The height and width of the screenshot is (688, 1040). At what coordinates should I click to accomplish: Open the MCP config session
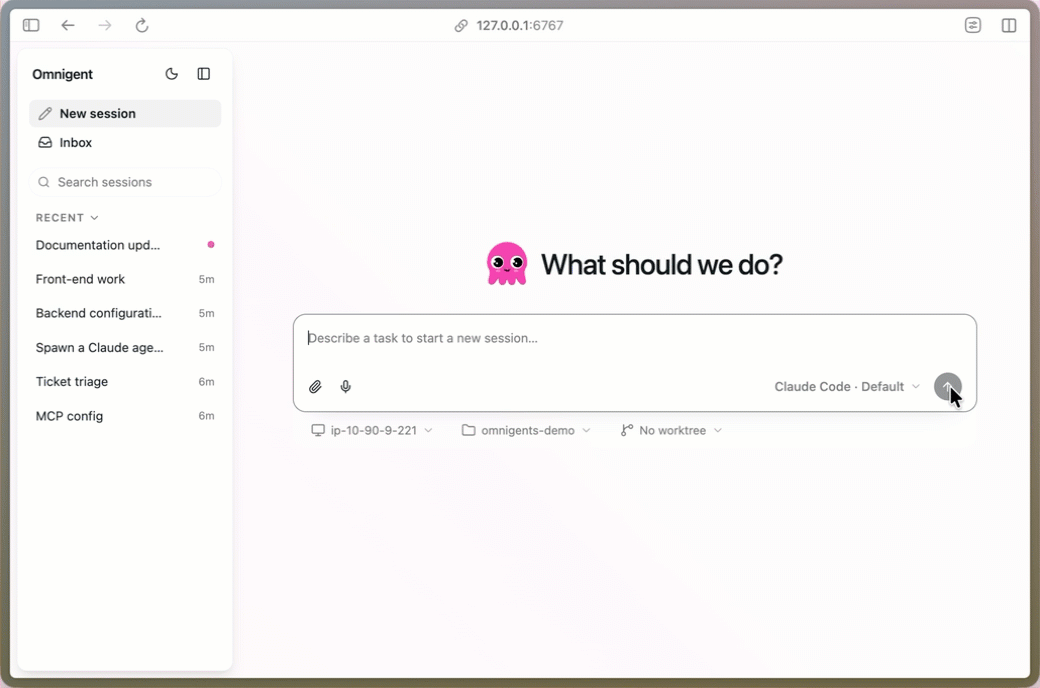tap(125, 416)
